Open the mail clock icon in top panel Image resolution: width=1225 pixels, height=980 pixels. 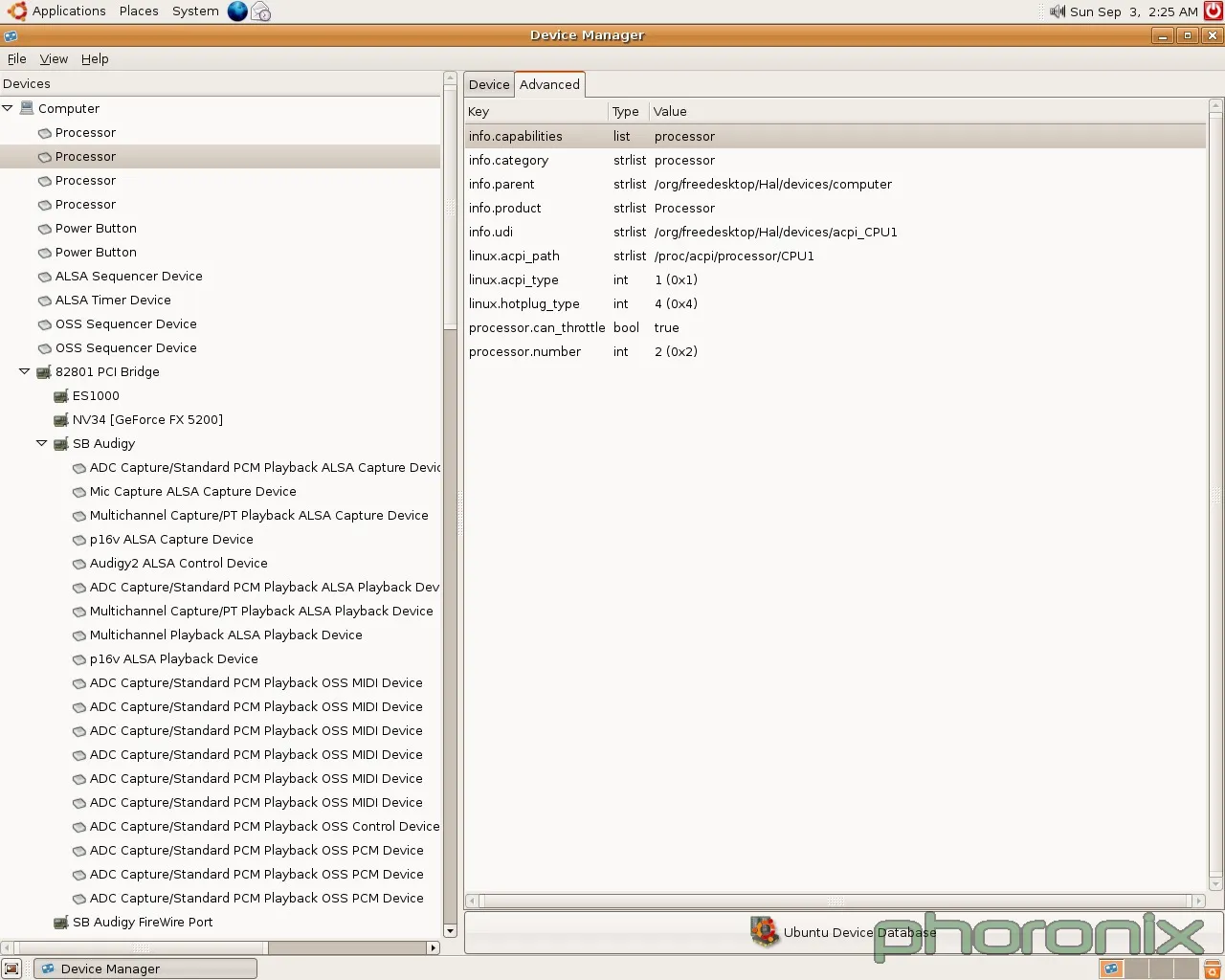tap(260, 11)
